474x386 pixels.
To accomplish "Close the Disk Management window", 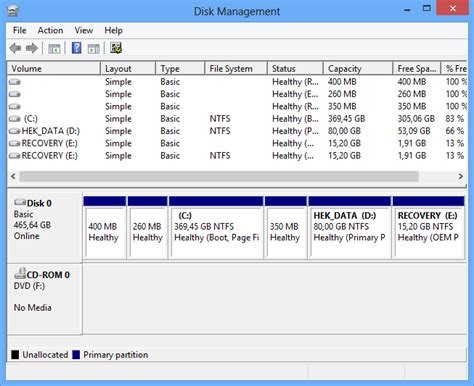I will coord(453,8).
